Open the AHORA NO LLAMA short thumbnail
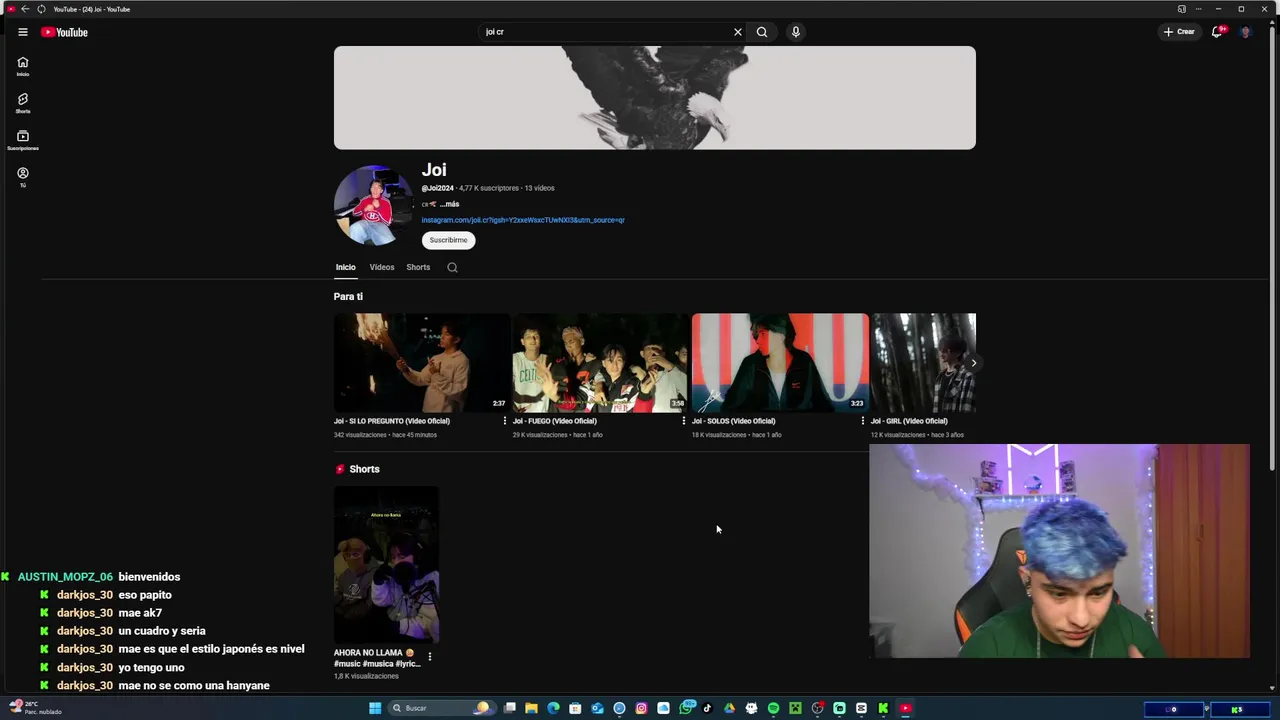 (x=386, y=564)
